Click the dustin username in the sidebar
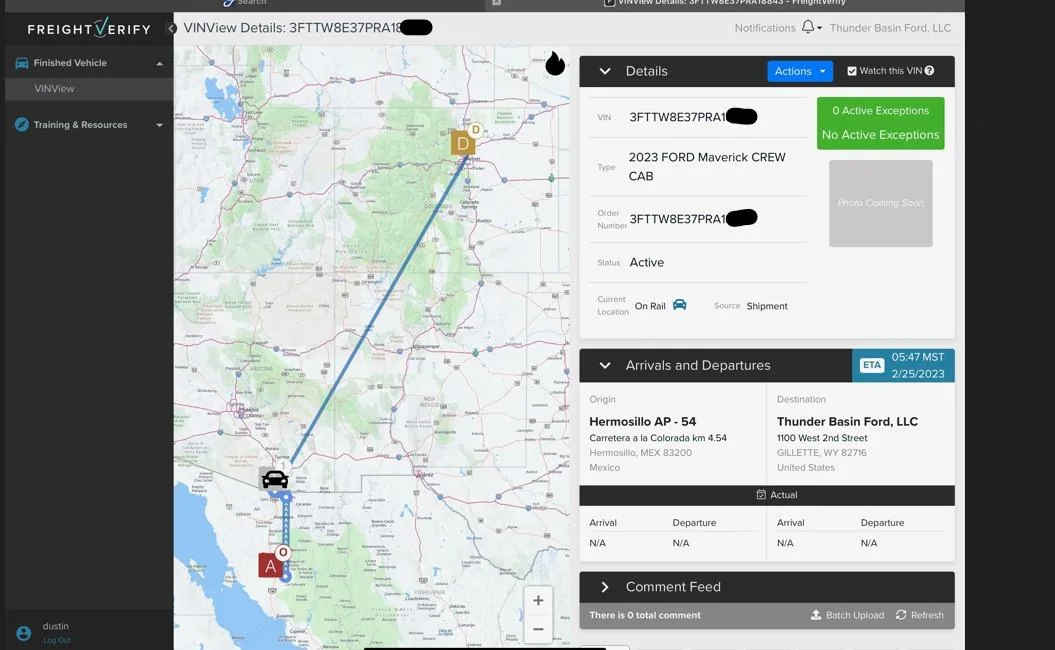This screenshot has width=1055, height=650. coord(56,626)
